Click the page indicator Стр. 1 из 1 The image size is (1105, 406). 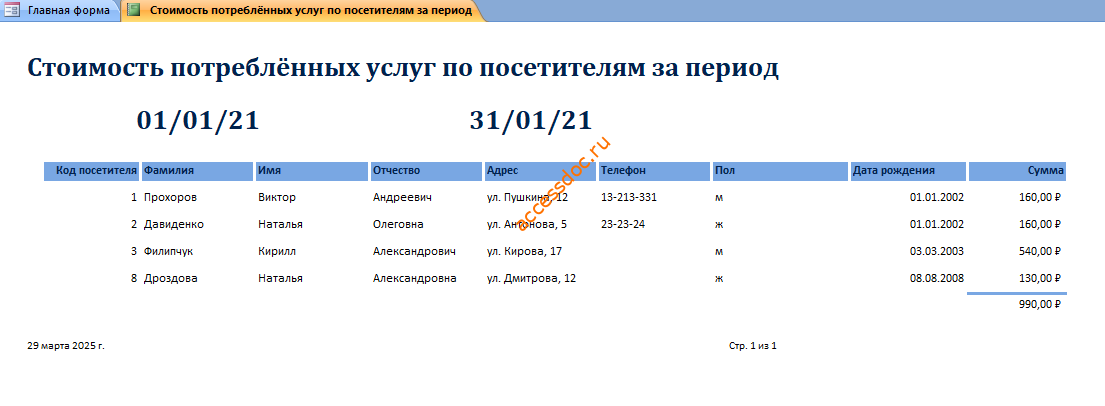[753, 346]
